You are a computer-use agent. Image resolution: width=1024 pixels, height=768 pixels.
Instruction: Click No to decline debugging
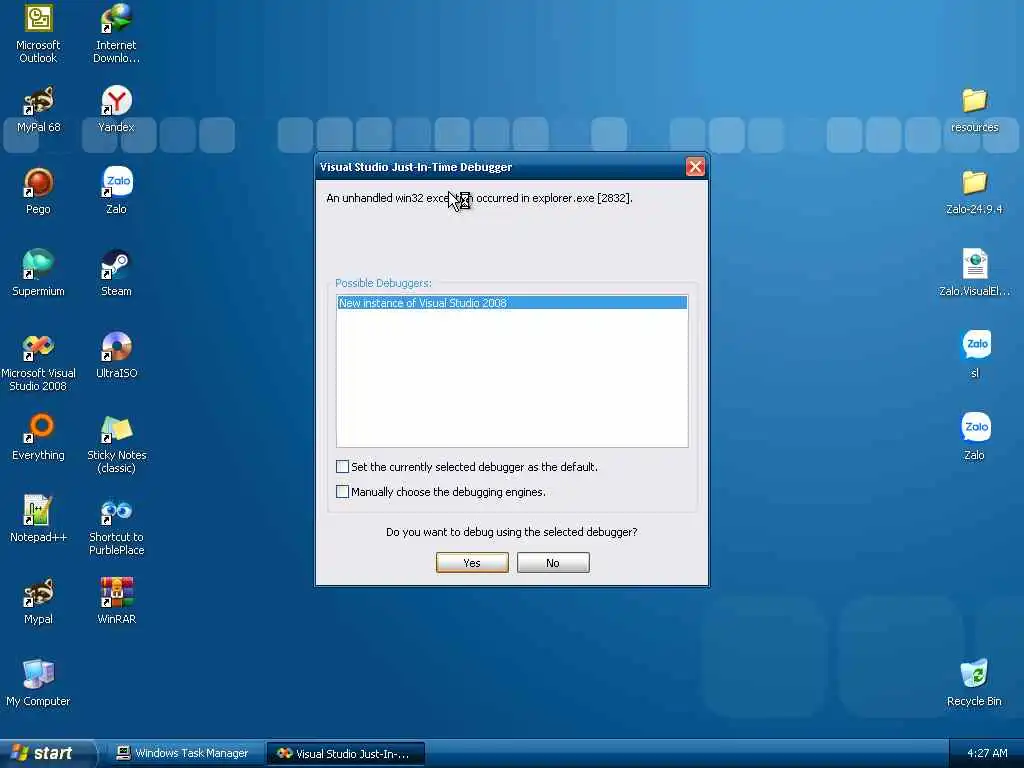pos(553,563)
